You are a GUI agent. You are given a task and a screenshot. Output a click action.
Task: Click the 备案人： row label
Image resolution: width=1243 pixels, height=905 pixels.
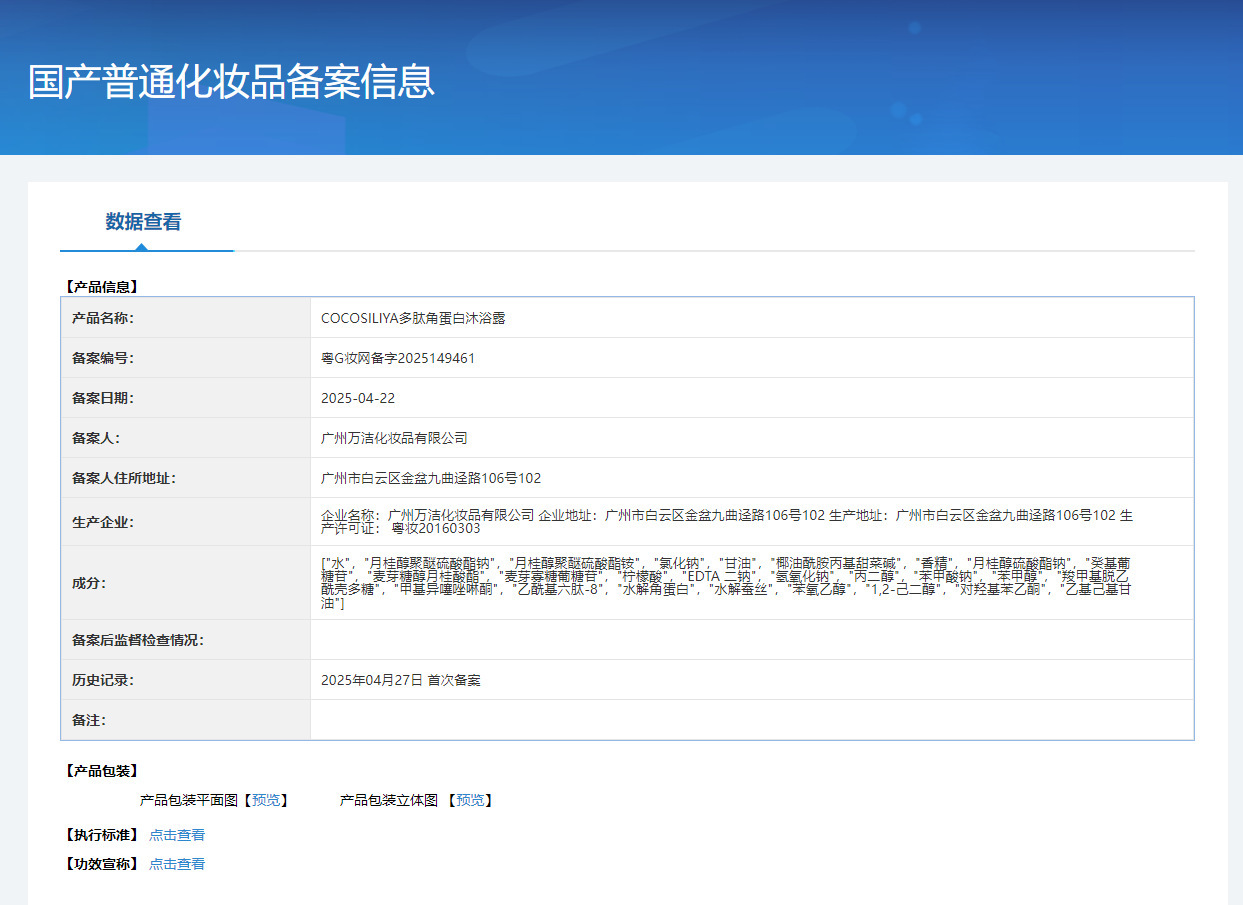pyautogui.click(x=96, y=438)
